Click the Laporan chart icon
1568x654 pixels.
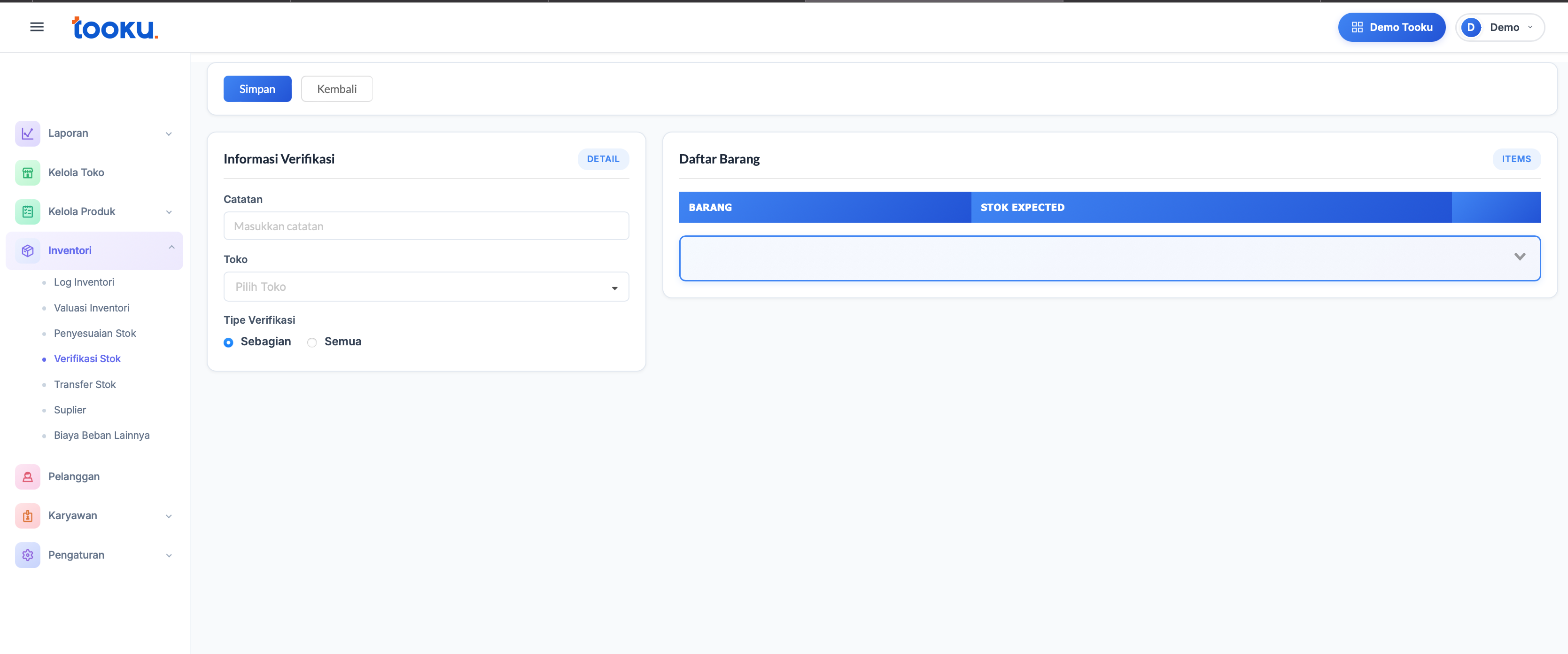(x=27, y=133)
